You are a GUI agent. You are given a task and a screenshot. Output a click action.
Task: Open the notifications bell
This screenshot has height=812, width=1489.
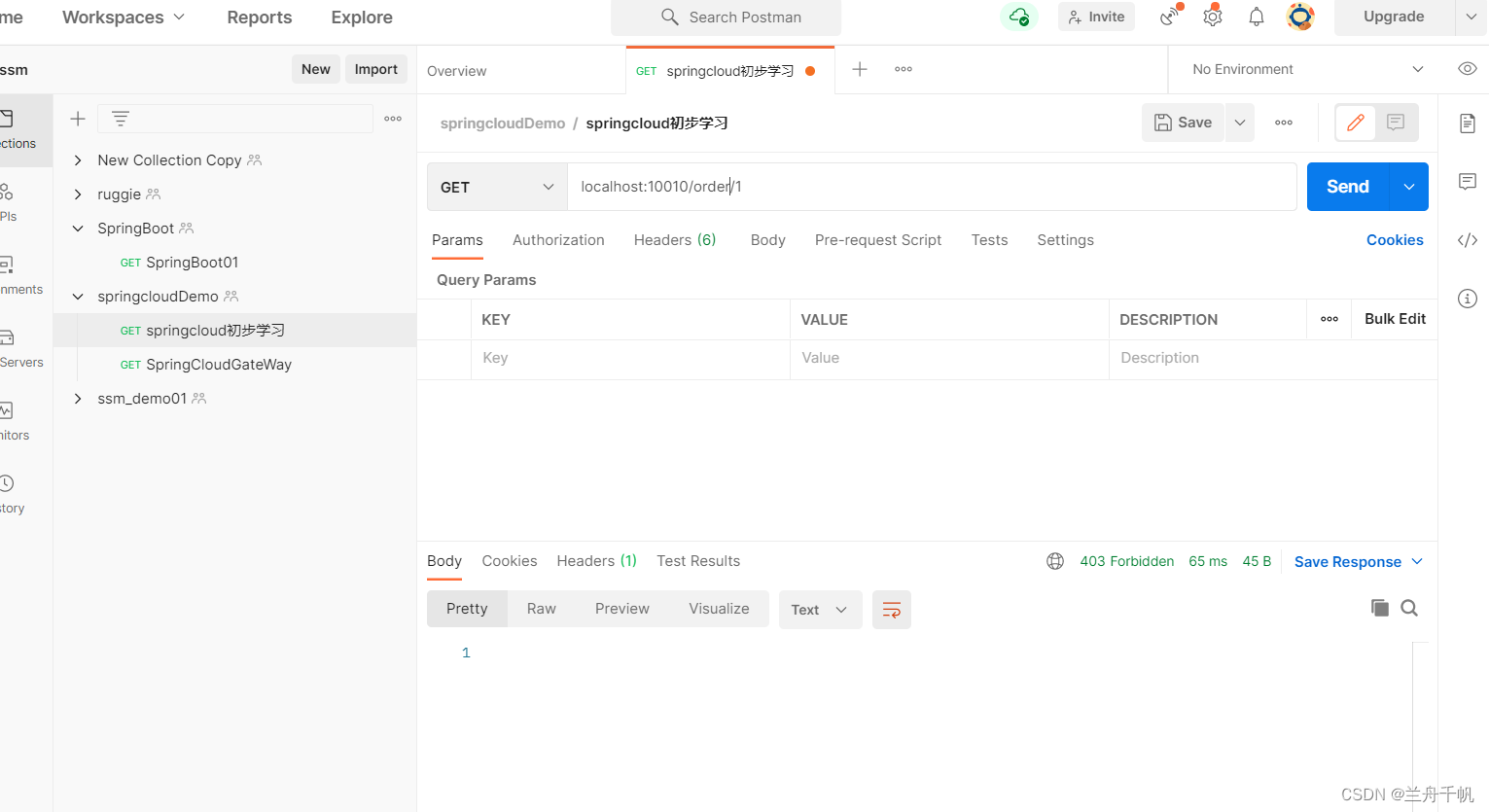1257,17
